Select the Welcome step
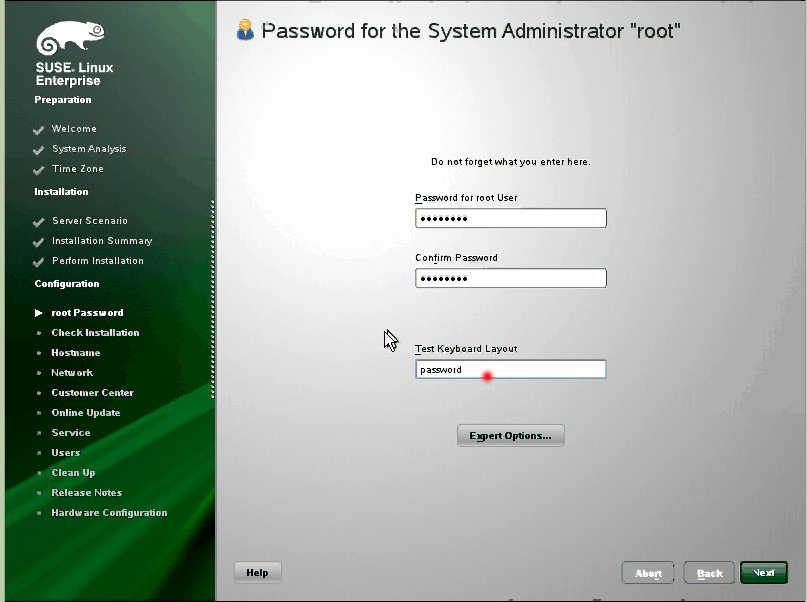The image size is (807, 602). [74, 129]
